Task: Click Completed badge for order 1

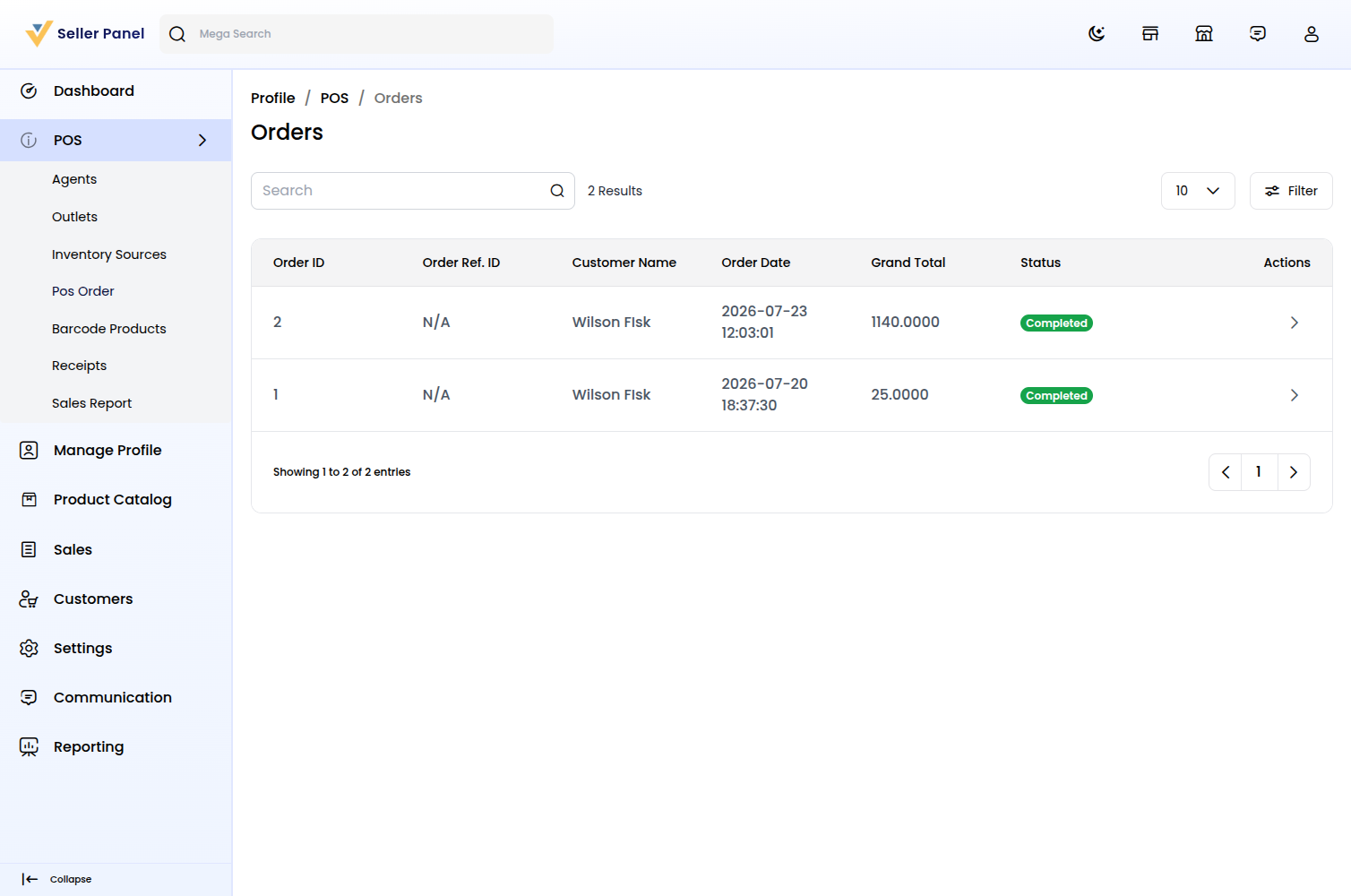Action: coord(1056,395)
